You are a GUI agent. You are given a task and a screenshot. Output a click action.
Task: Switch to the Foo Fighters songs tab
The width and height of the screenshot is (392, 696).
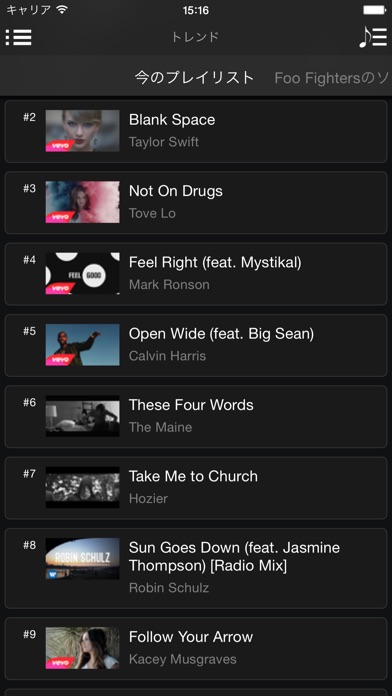tap(332, 78)
